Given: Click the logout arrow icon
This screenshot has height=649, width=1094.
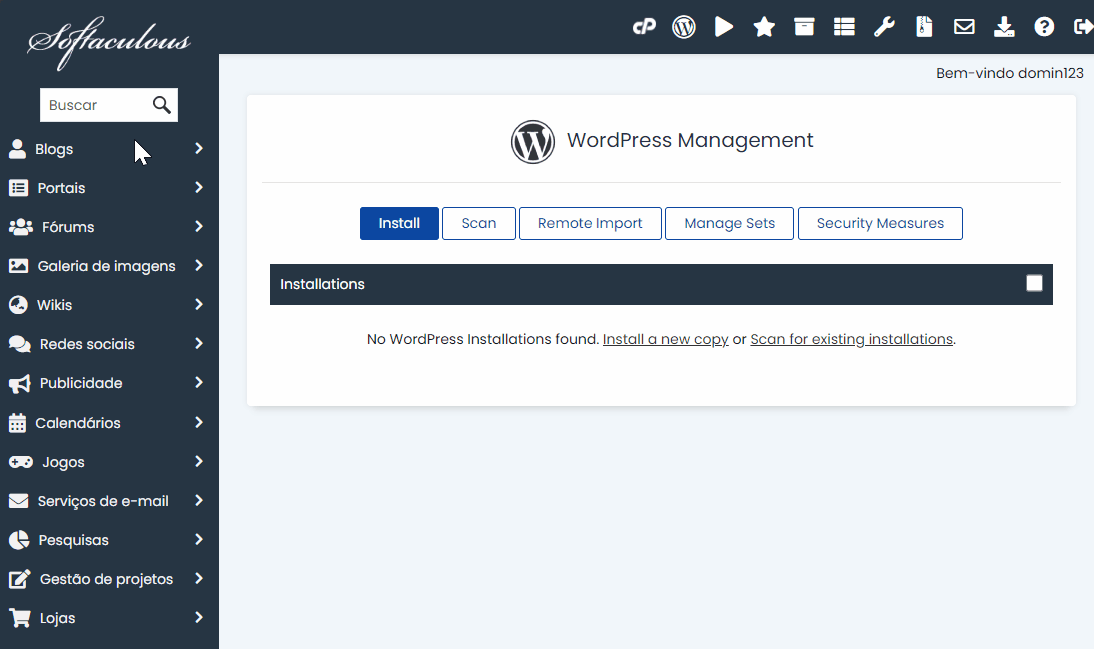Looking at the screenshot, I should pyautogui.click(x=1084, y=27).
